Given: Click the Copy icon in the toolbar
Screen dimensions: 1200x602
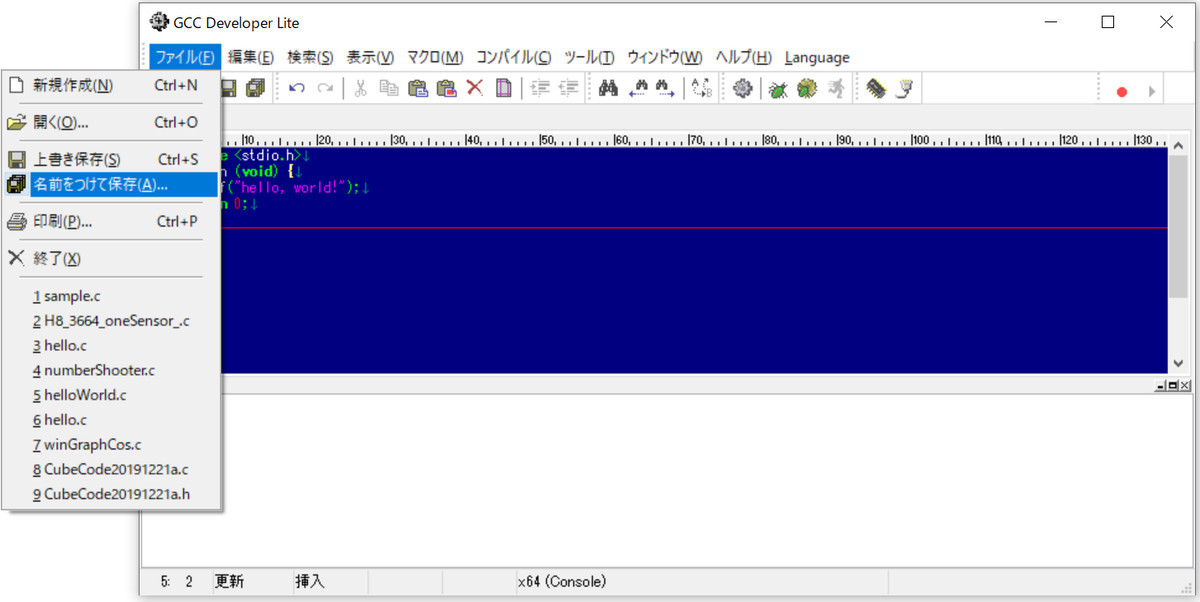Looking at the screenshot, I should point(389,89).
